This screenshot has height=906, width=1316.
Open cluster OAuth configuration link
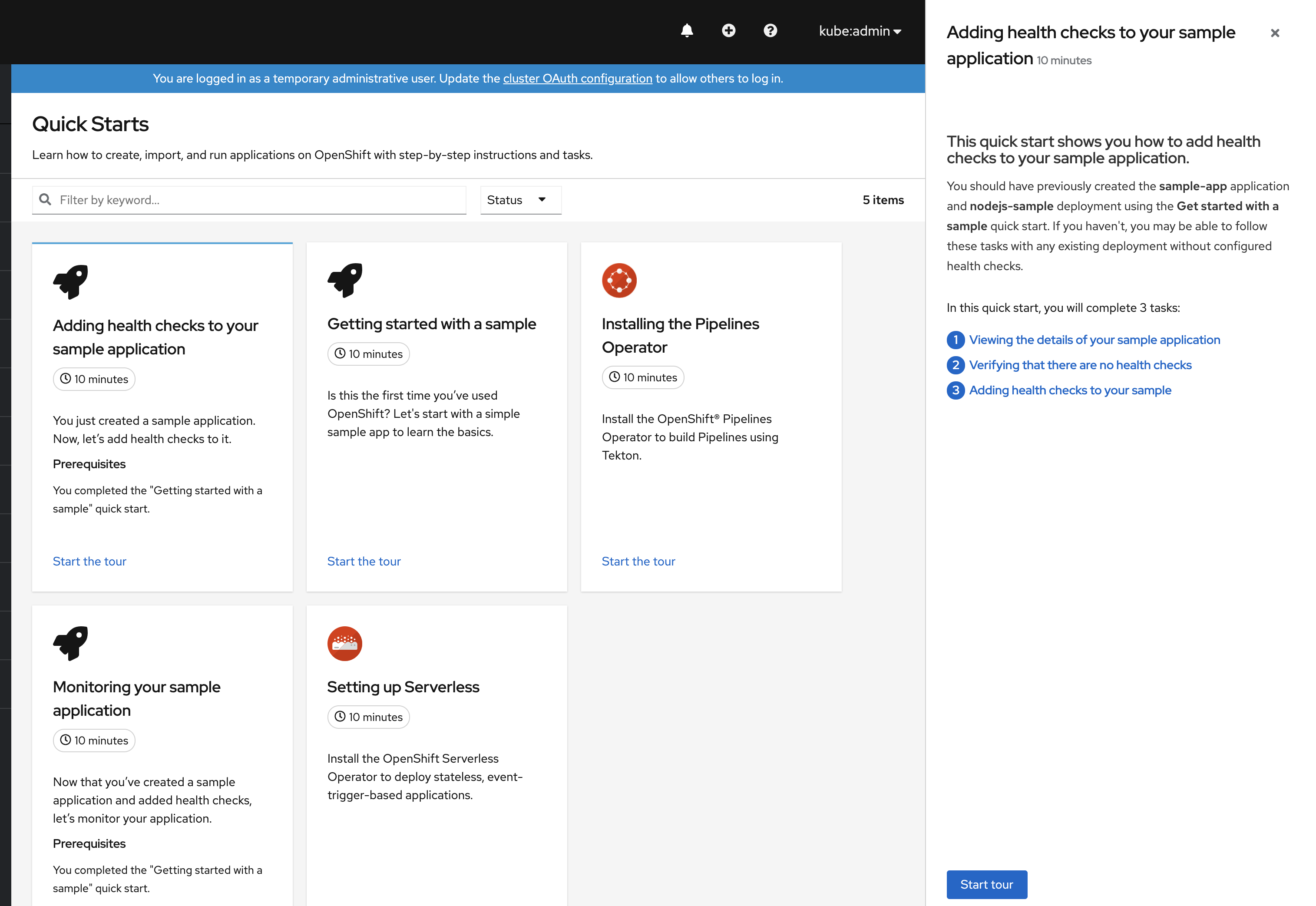tap(577, 78)
